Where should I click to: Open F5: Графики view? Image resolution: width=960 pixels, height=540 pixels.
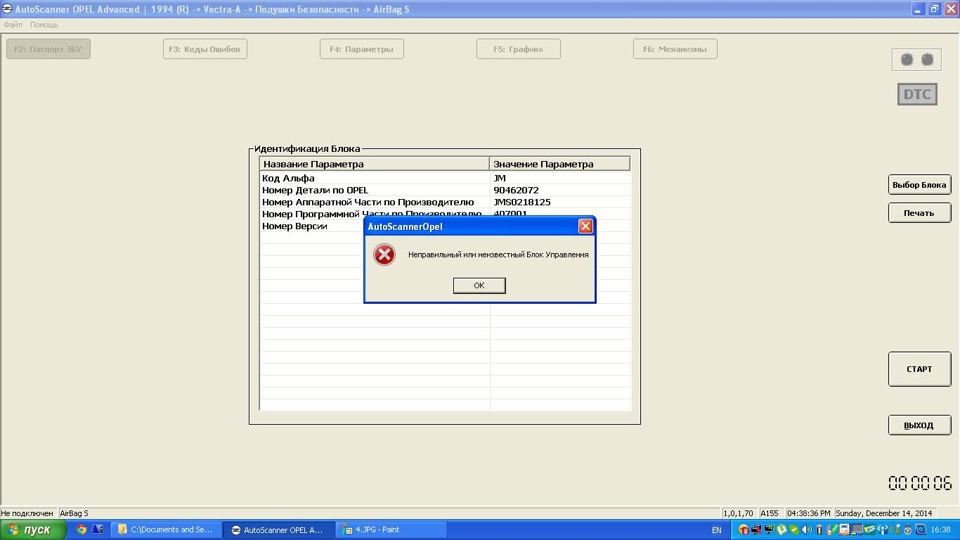[519, 49]
